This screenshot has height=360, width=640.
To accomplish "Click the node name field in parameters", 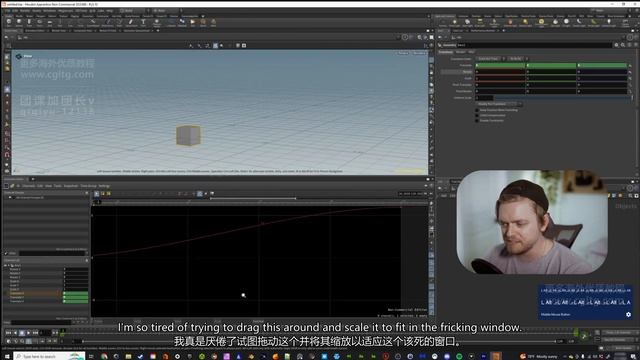I will 534,45.
